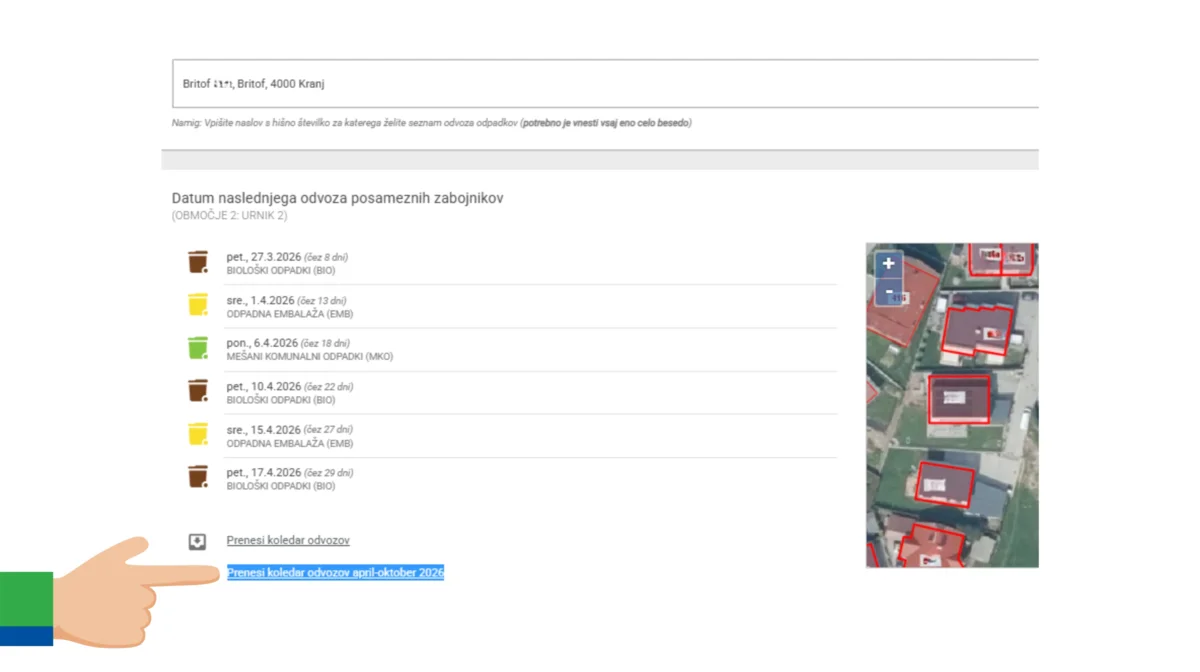The height and width of the screenshot is (672, 1200).
Task: Select the pon., 6.4.2026 pickup date entry
Action: point(263,343)
